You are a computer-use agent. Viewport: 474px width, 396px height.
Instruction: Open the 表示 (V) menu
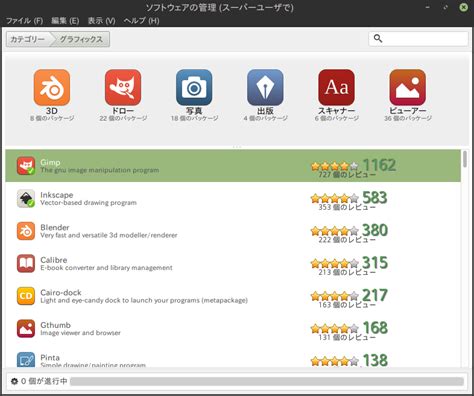point(101,21)
